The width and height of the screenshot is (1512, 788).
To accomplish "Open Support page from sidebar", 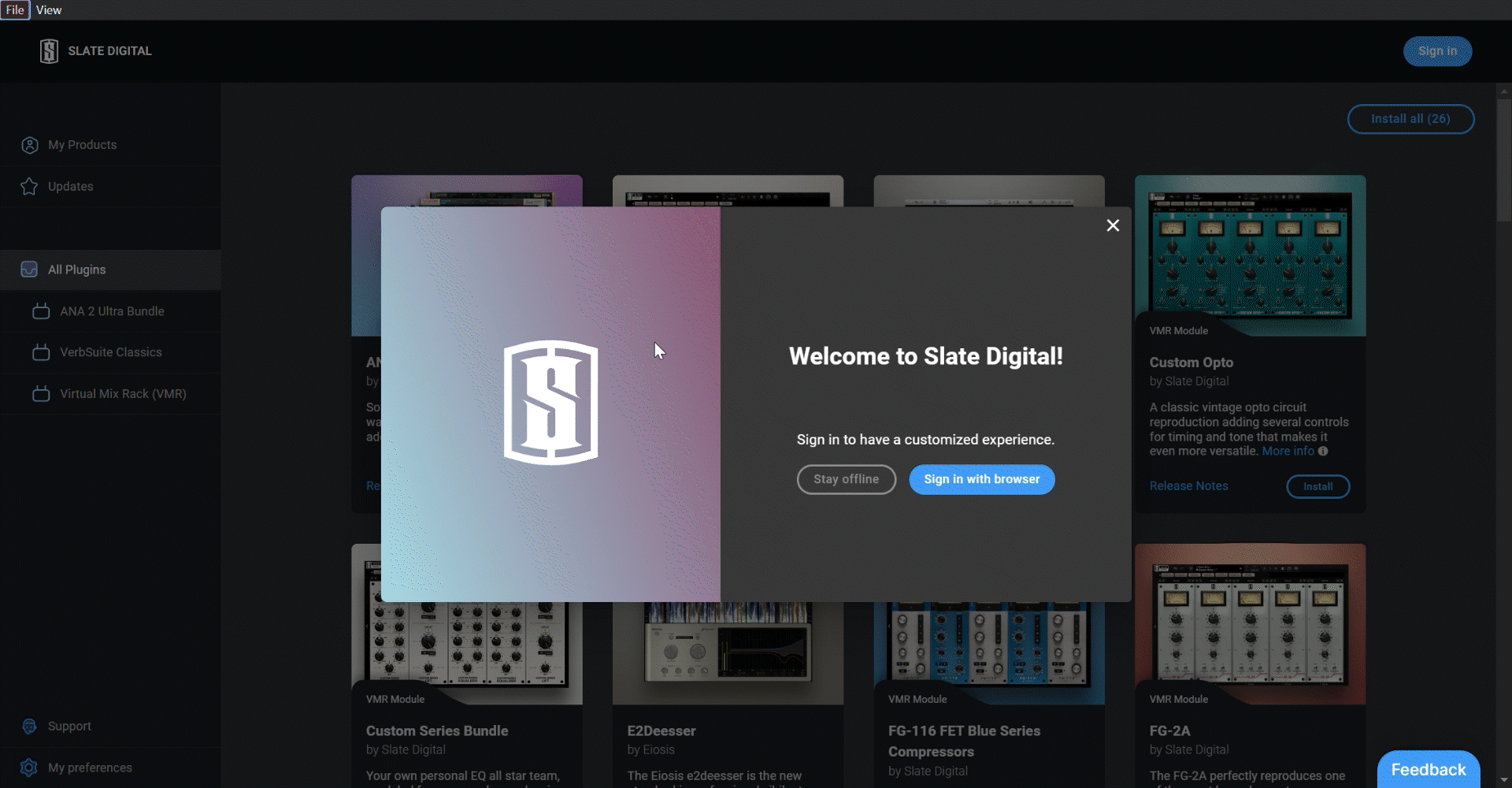I will click(x=110, y=727).
